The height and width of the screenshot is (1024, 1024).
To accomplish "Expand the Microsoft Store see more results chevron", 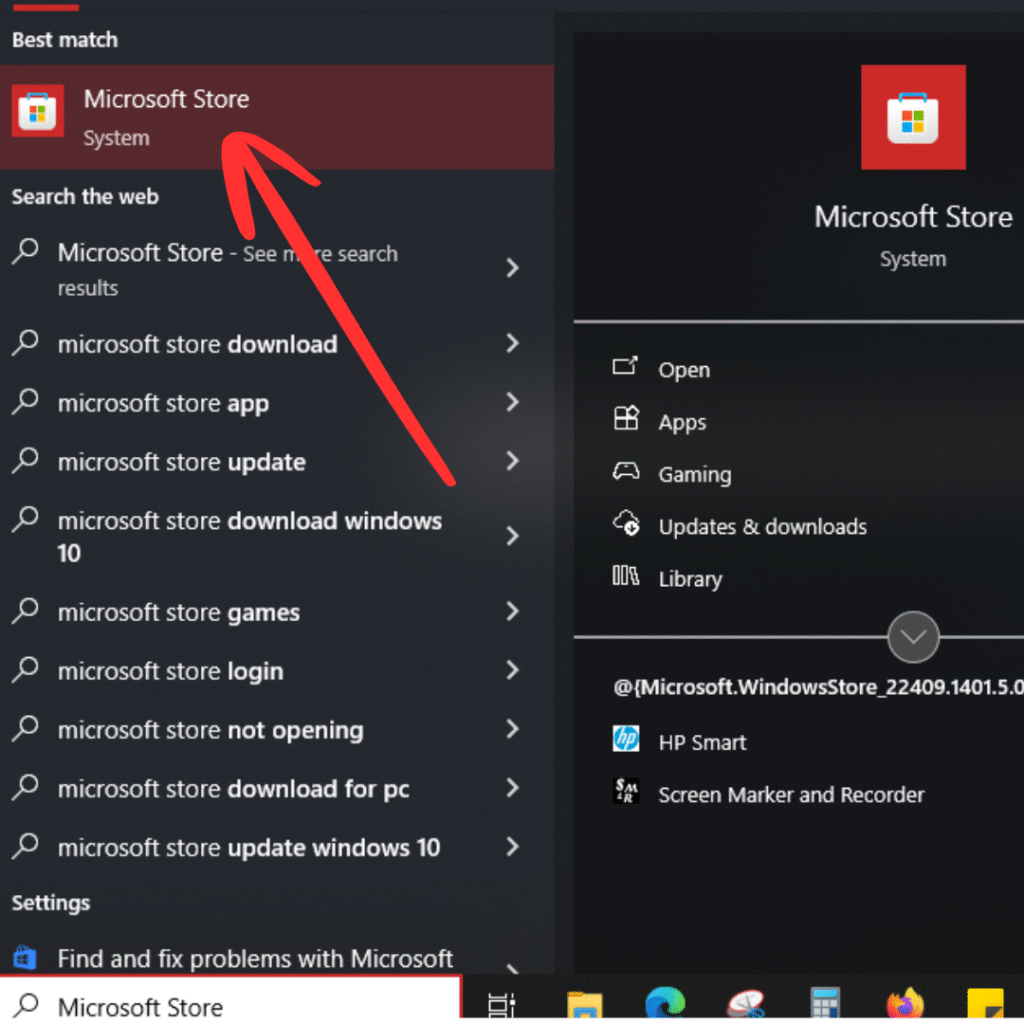I will coord(513,268).
